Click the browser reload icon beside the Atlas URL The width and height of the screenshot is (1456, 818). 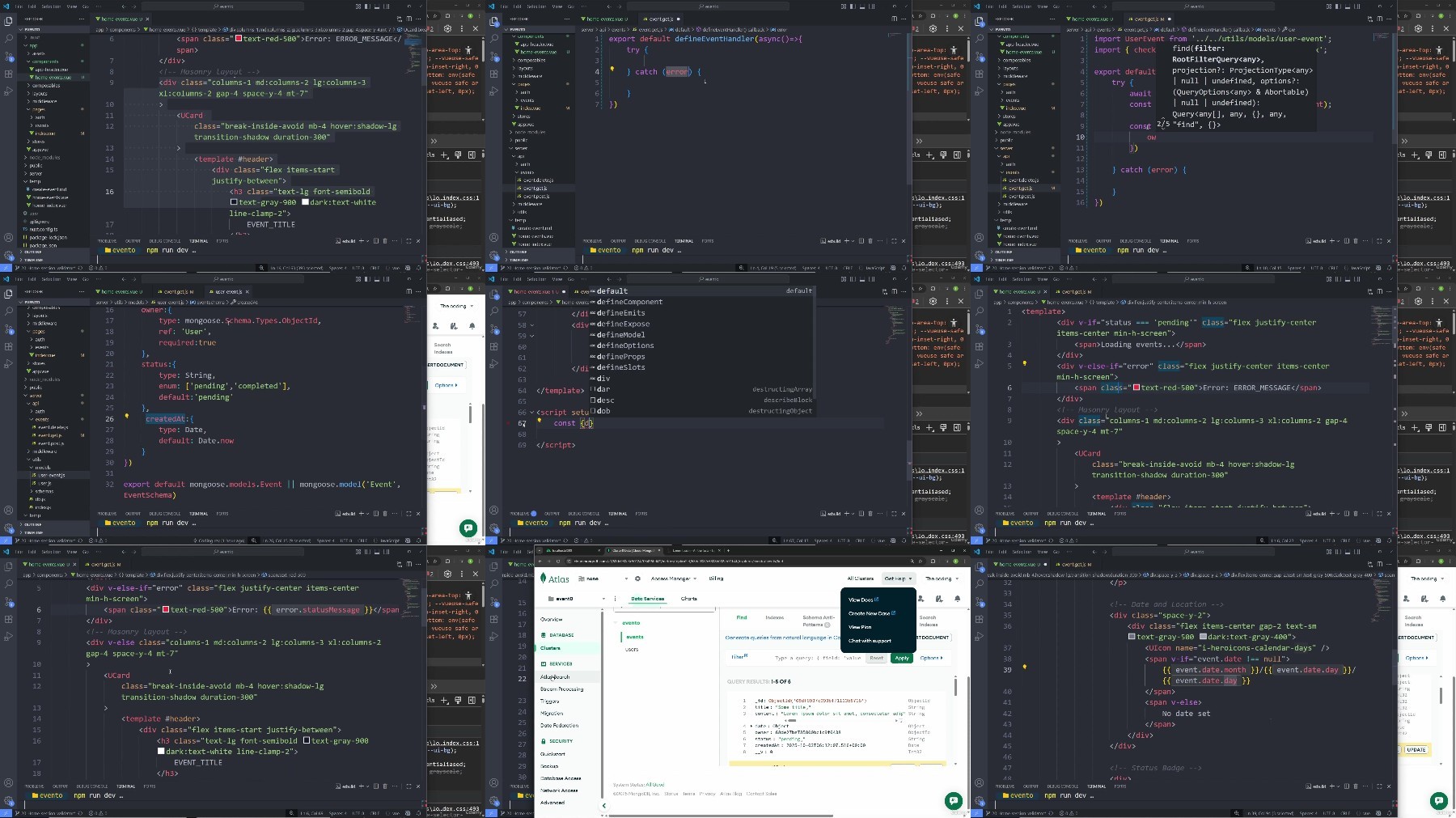558,561
